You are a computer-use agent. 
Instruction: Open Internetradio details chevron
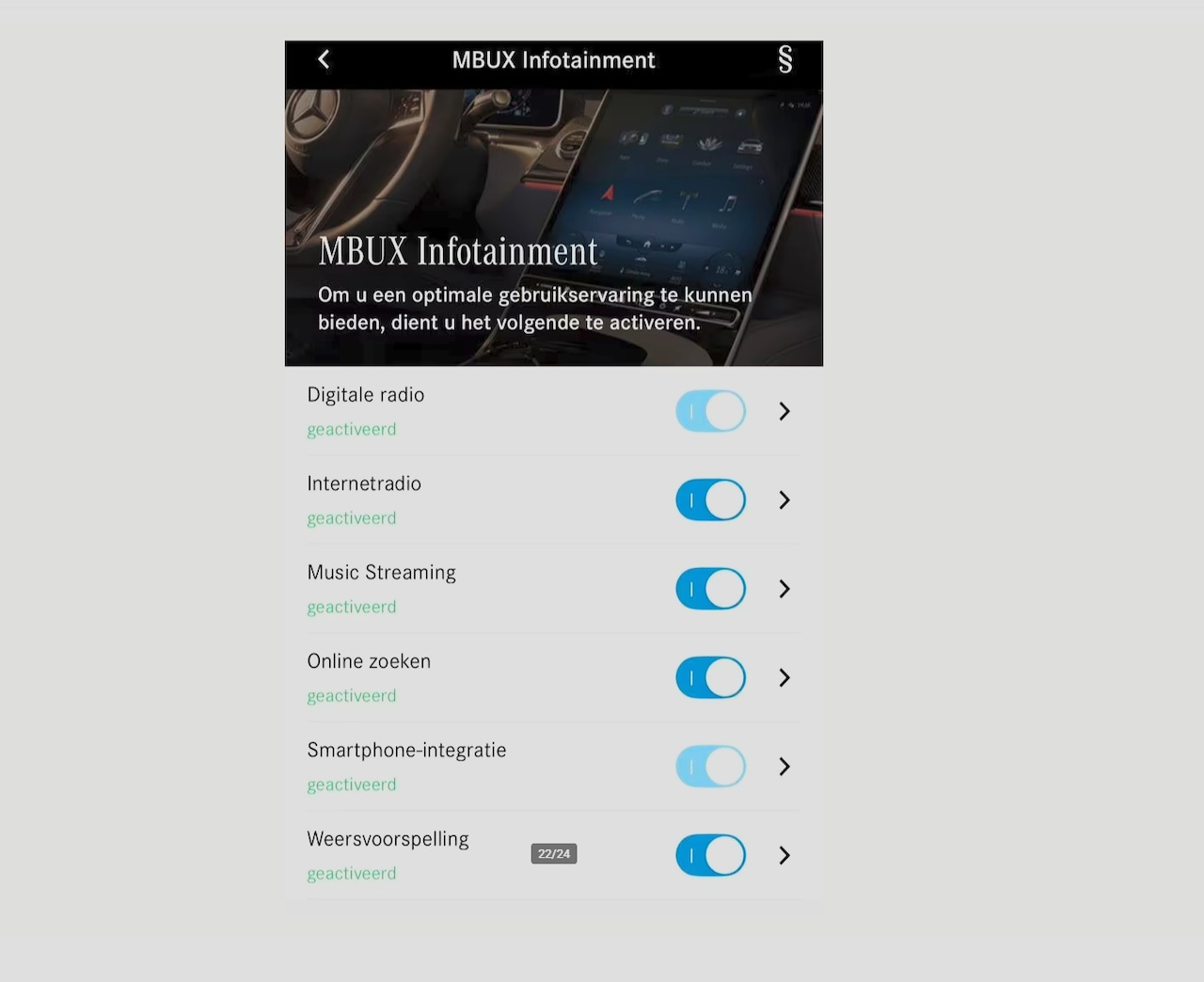(784, 500)
